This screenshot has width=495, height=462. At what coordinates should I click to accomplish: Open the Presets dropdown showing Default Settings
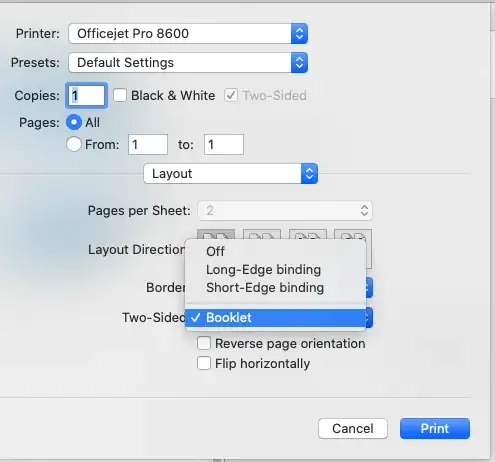click(x=188, y=63)
